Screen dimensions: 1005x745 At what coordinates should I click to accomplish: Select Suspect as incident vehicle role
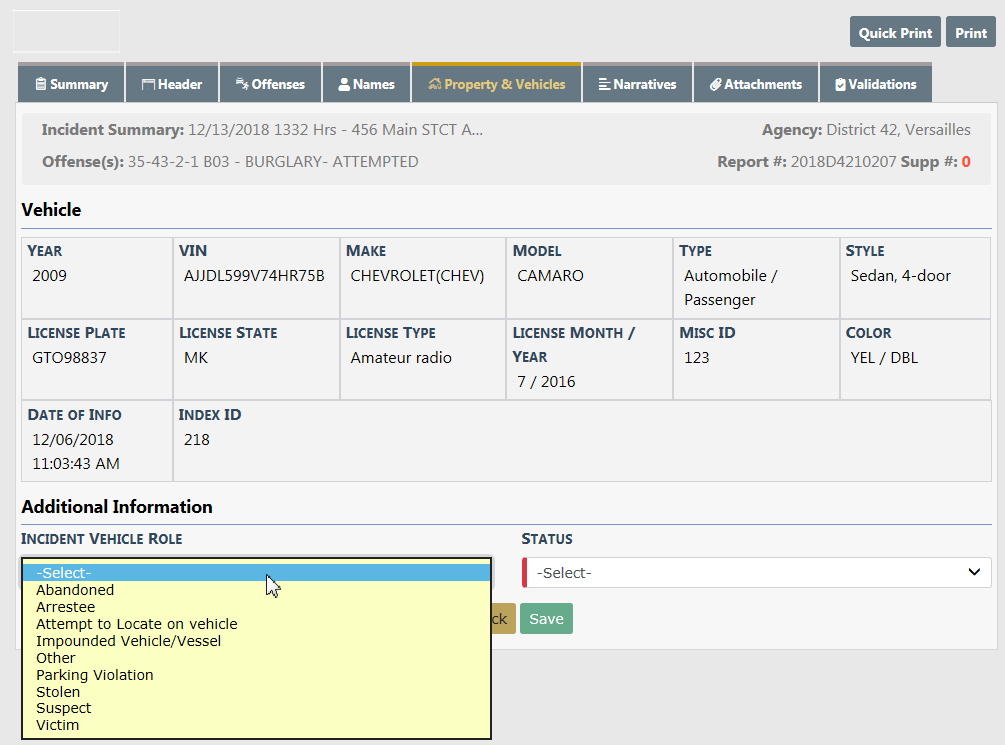[x=63, y=708]
